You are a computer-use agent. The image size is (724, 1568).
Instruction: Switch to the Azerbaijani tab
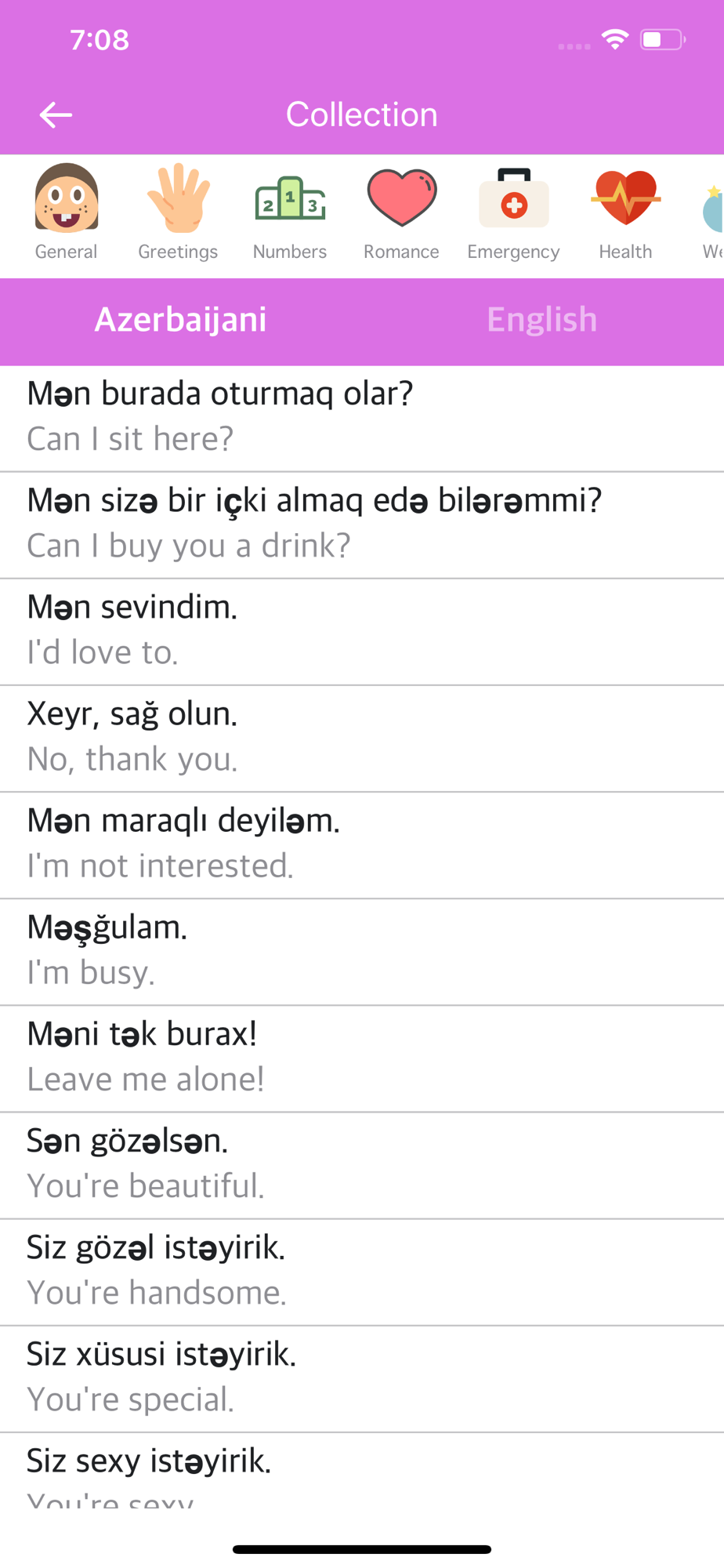(x=181, y=320)
